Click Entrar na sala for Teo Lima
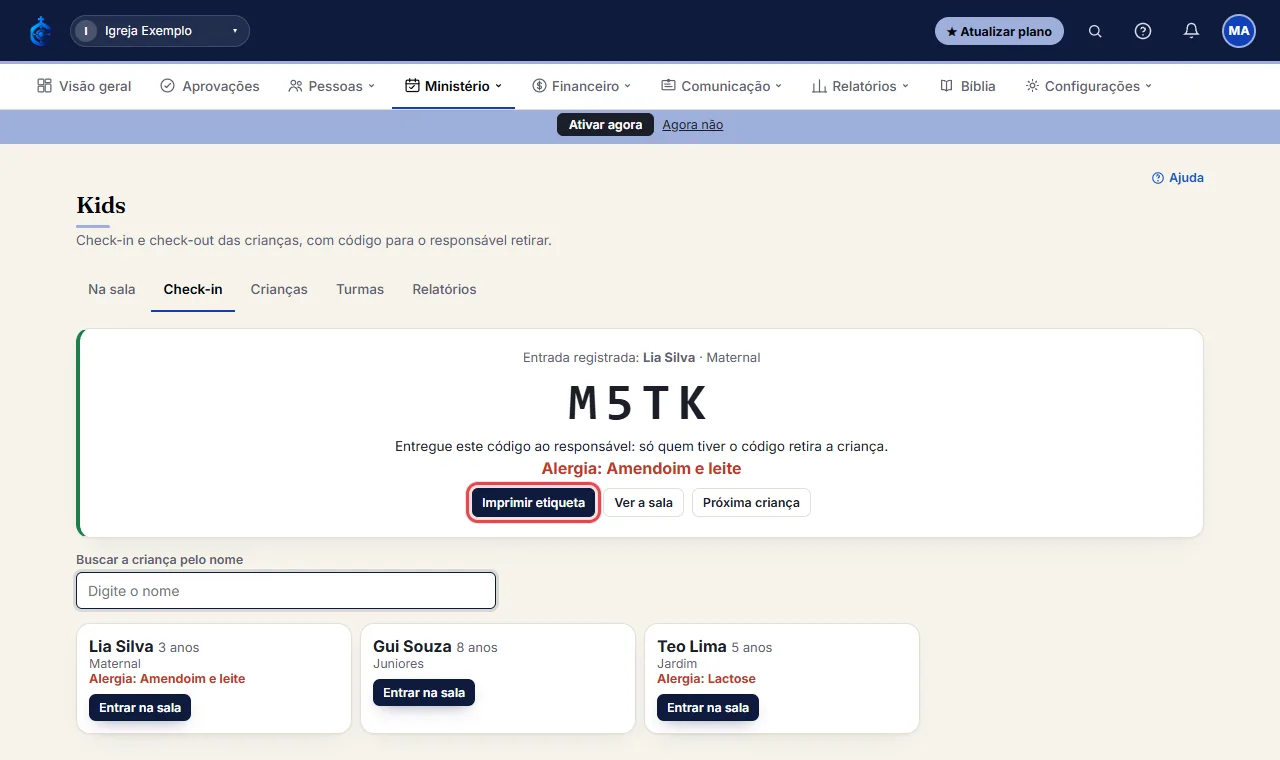 coord(708,708)
